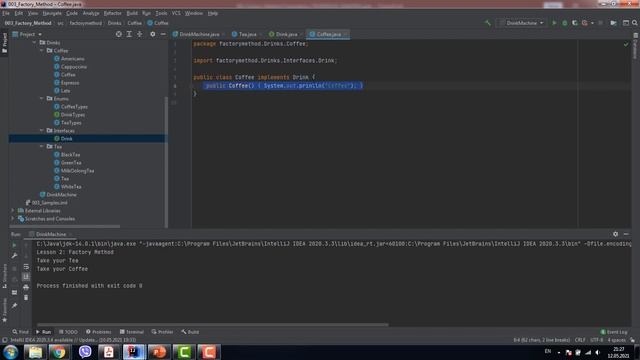640x360 pixels.
Task: Pin the Run tab
Action: point(14,305)
